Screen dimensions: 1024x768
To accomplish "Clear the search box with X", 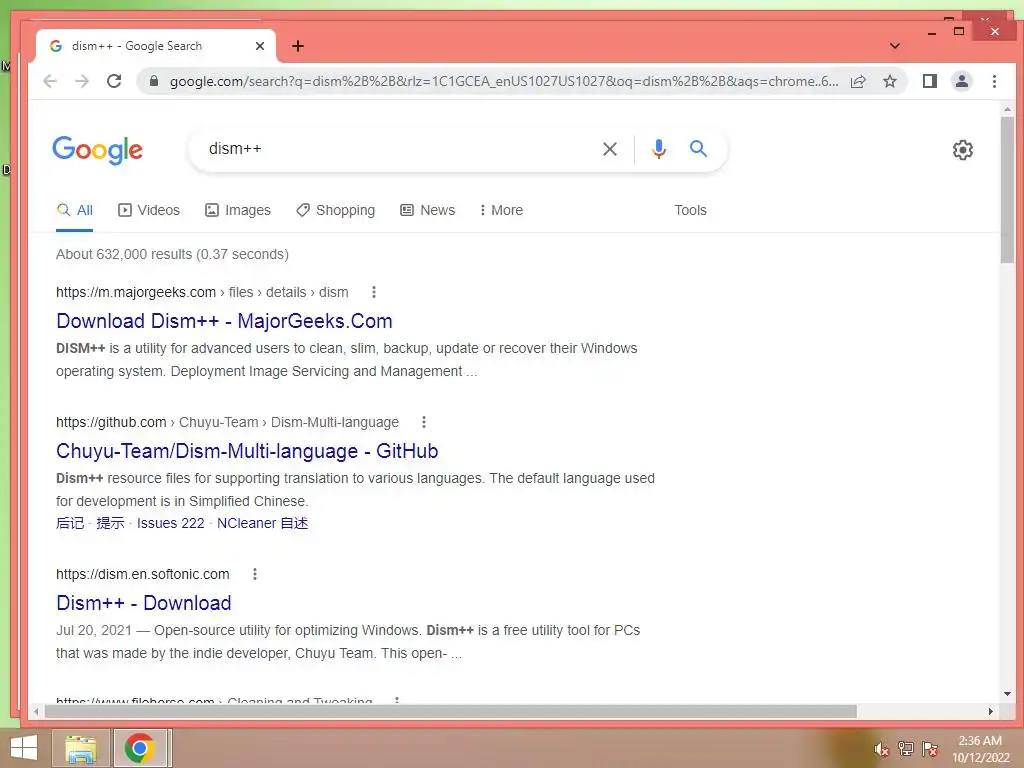I will (609, 149).
